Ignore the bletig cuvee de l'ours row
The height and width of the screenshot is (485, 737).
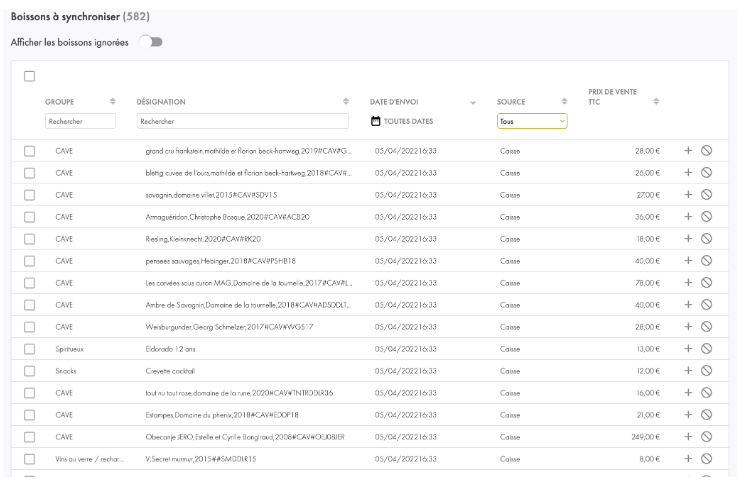coord(706,172)
